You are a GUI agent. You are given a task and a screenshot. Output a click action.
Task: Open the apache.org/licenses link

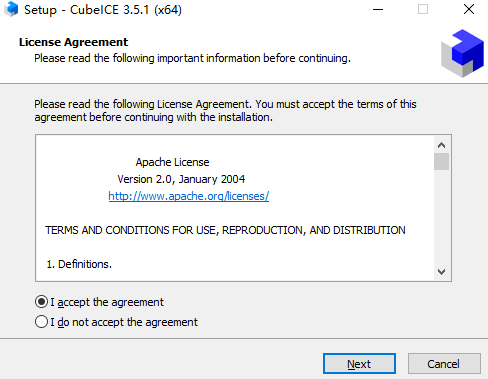click(x=189, y=196)
